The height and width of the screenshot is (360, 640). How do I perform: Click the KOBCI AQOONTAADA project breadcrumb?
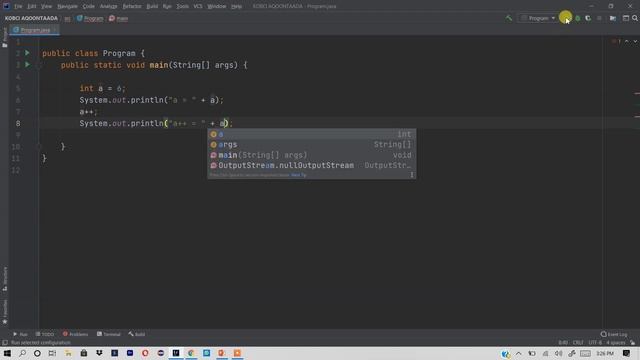click(x=31, y=18)
